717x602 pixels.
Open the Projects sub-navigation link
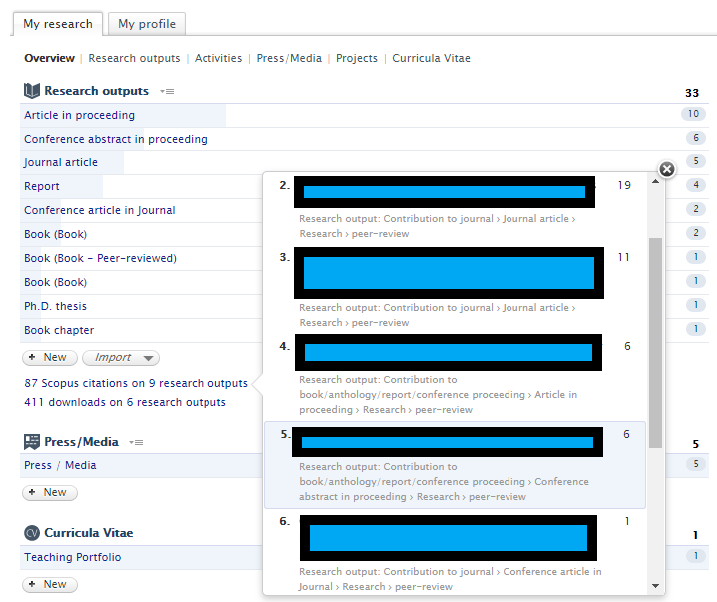tap(357, 58)
